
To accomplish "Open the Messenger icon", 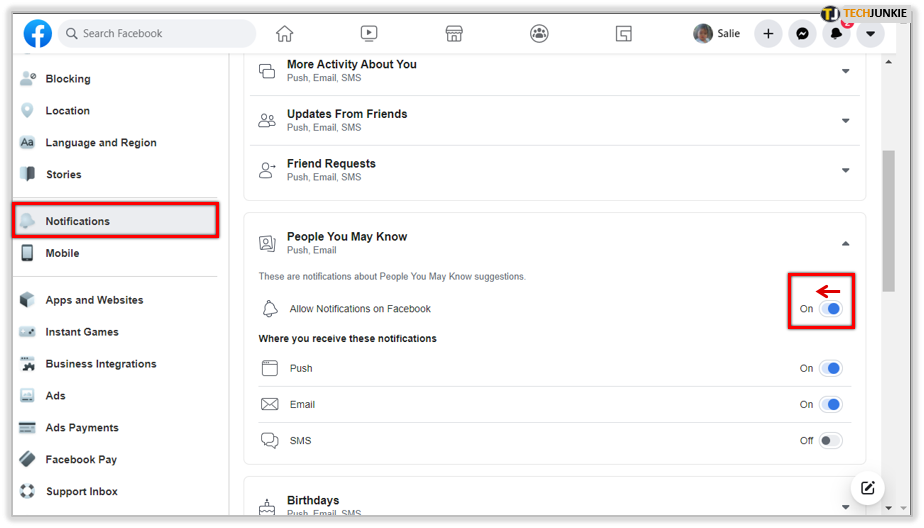I will click(802, 34).
